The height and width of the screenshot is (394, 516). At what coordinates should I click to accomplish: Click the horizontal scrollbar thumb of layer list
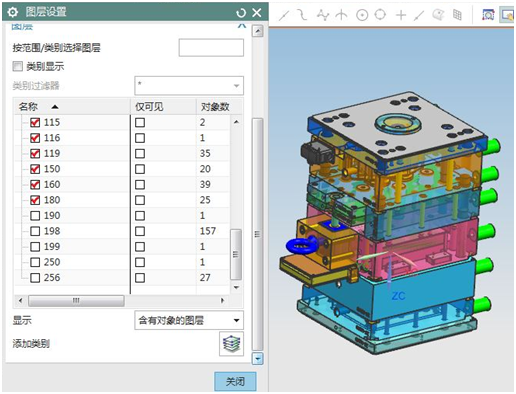tap(76, 301)
